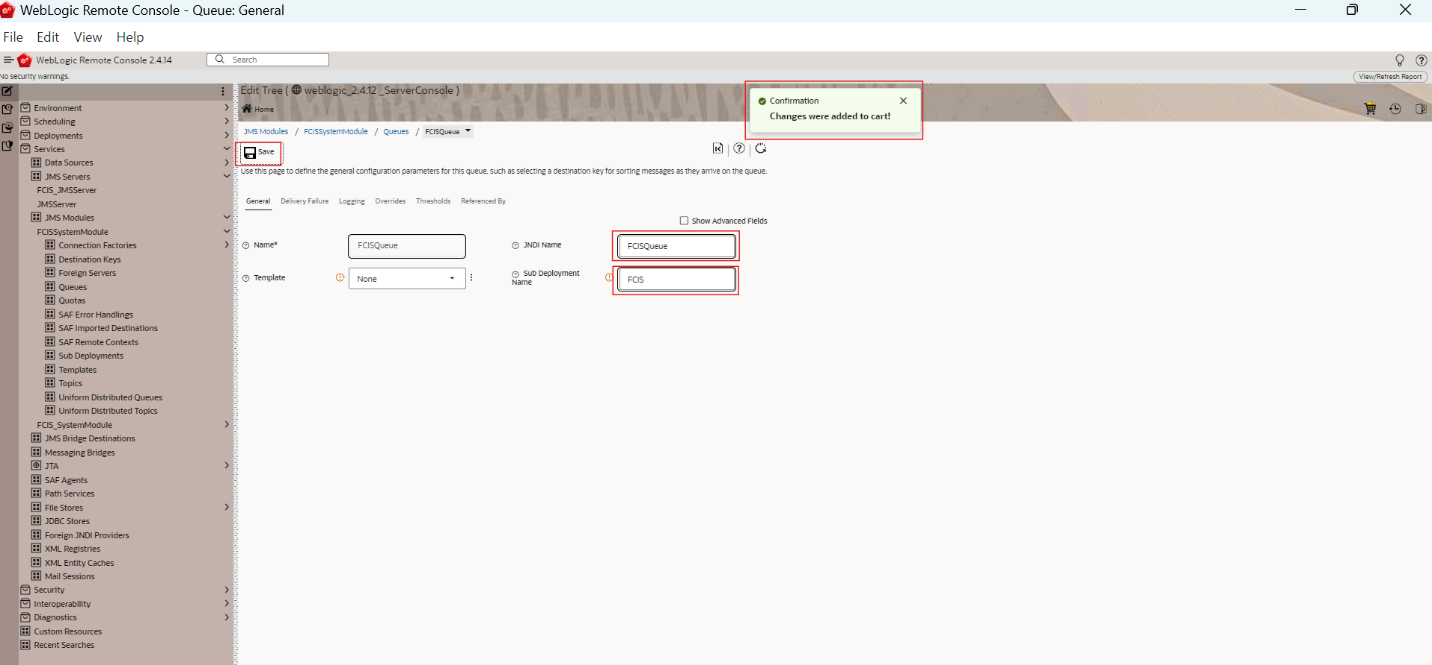Expand the Environment tree node
Screen dimensions: 1432x665
coord(227,108)
